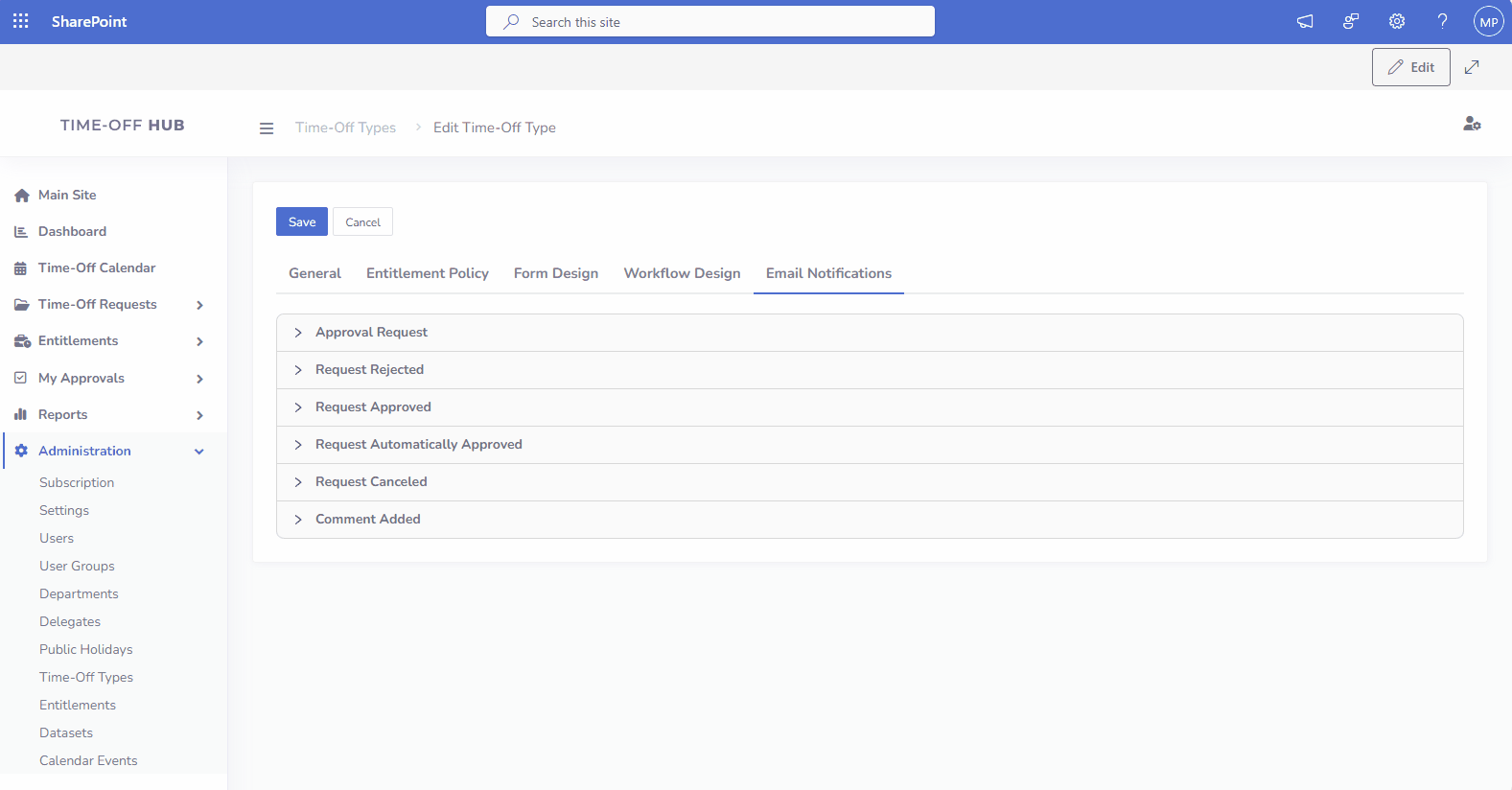Toggle the hamburger sidebar menu icon
The height and width of the screenshot is (790, 1512).
267,128
